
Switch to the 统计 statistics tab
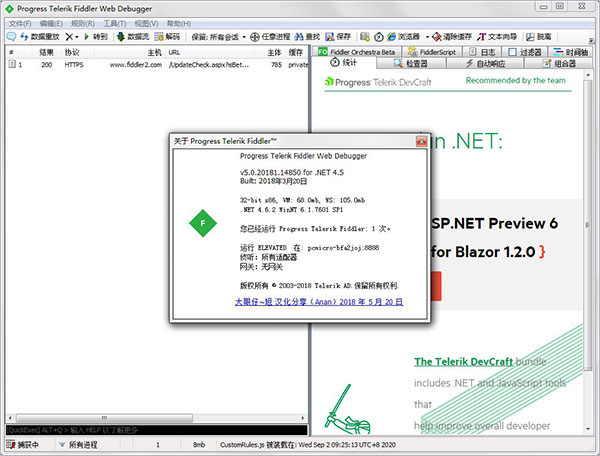344,62
